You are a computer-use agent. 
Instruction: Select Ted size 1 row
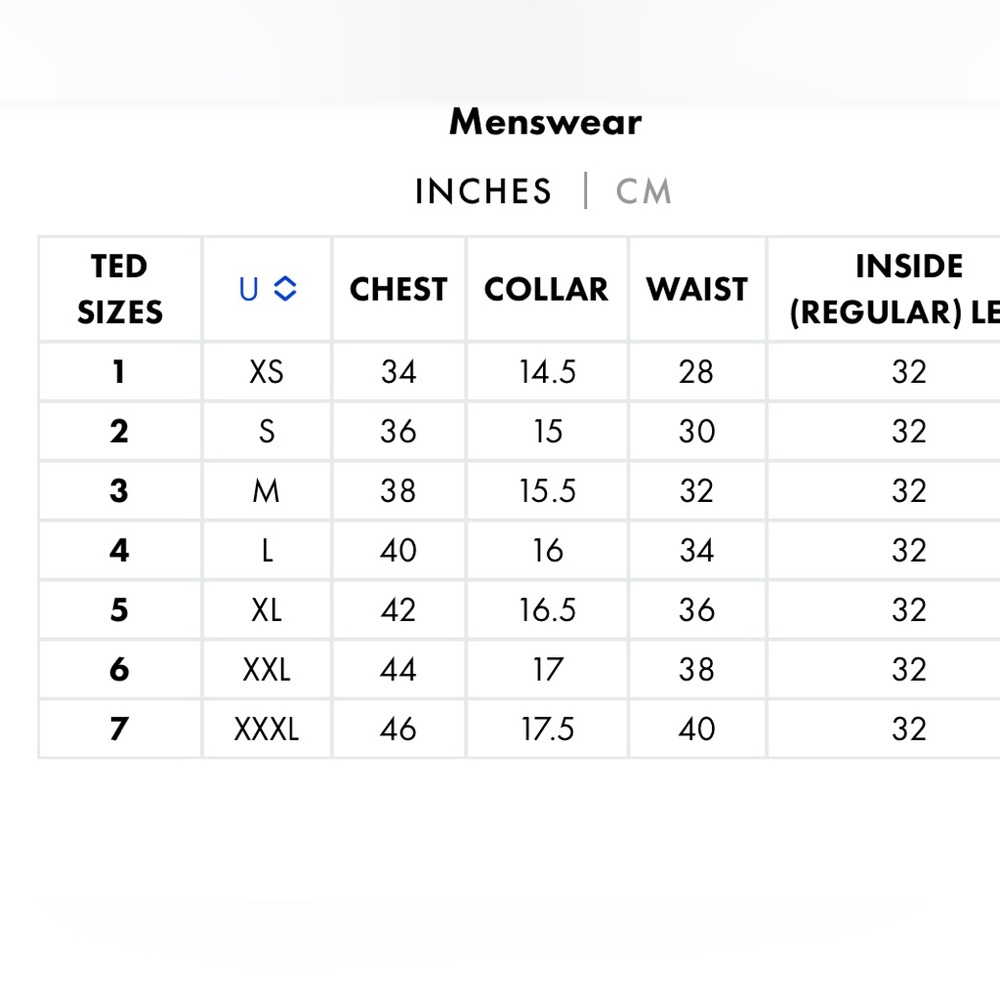click(x=519, y=372)
